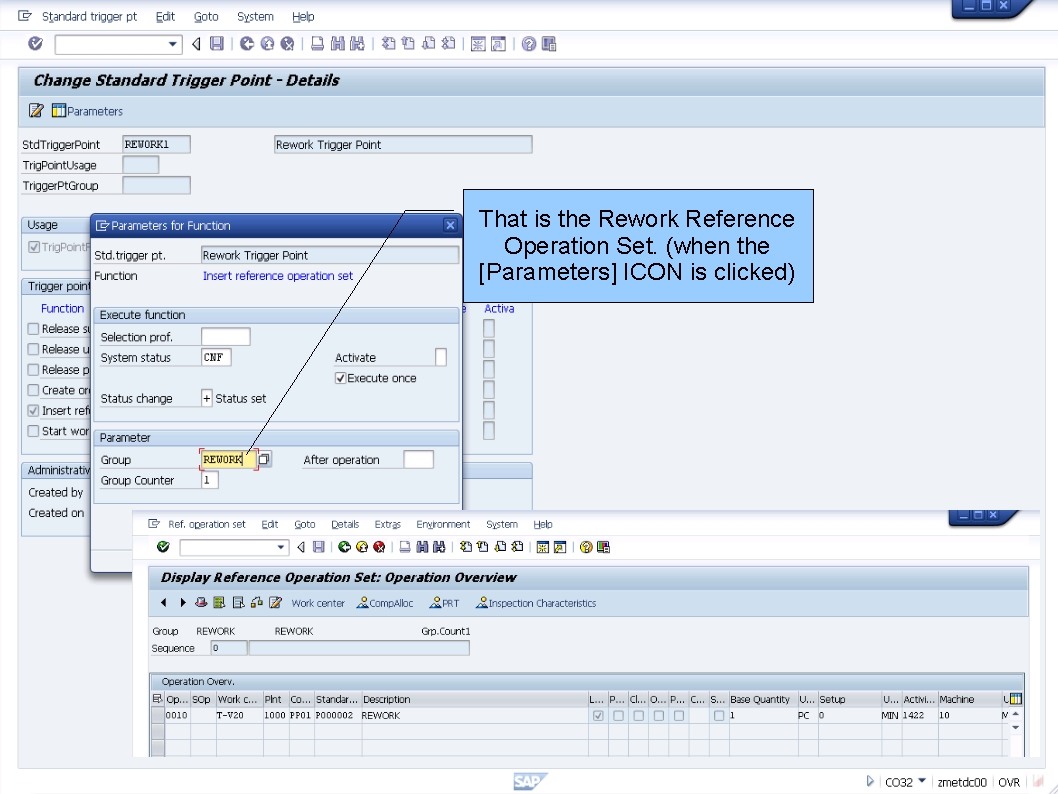1058x794 pixels.
Task: Toggle the first Release s checkbox in the function list
Action: coord(33,329)
